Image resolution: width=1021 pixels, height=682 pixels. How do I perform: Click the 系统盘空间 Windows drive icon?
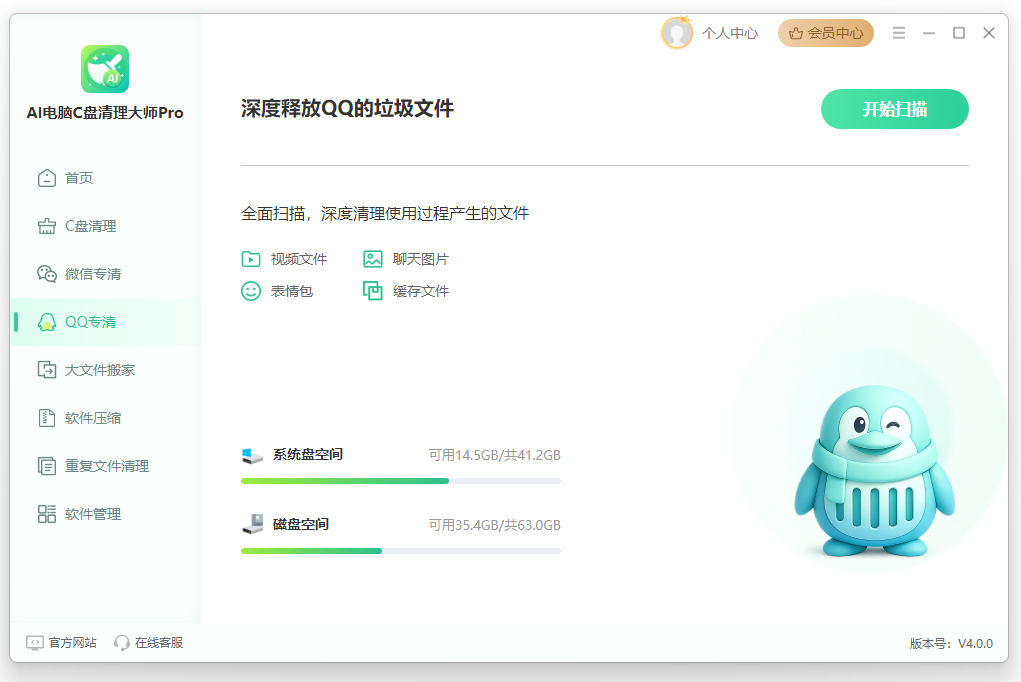252,455
